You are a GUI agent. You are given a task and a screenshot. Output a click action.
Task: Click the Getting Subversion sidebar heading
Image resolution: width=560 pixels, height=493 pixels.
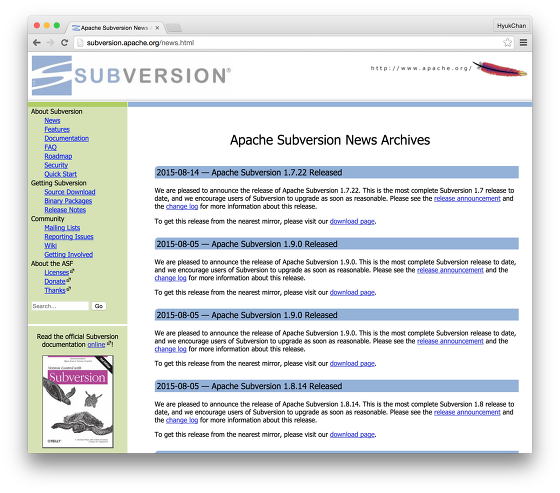pos(59,183)
